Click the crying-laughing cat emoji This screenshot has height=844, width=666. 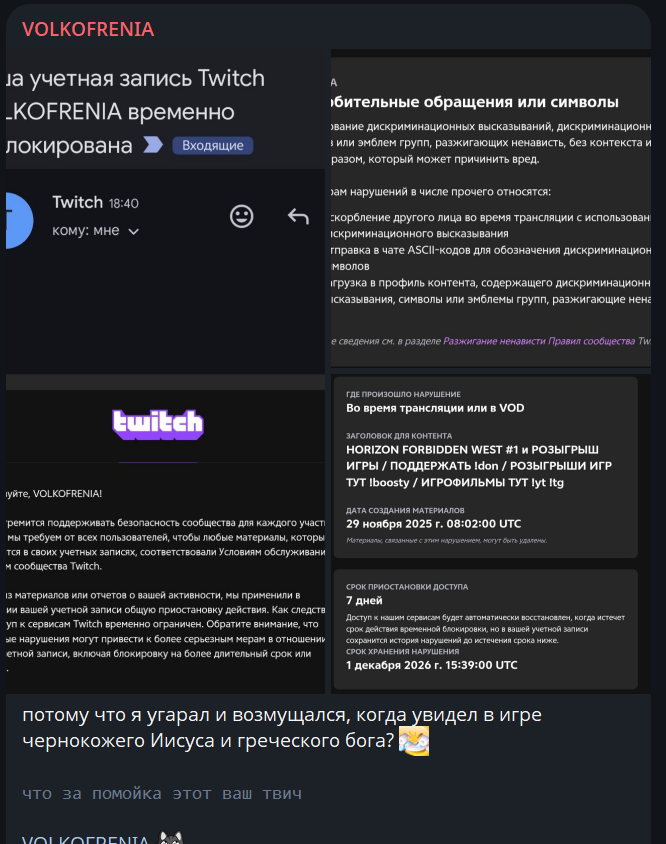[413, 741]
